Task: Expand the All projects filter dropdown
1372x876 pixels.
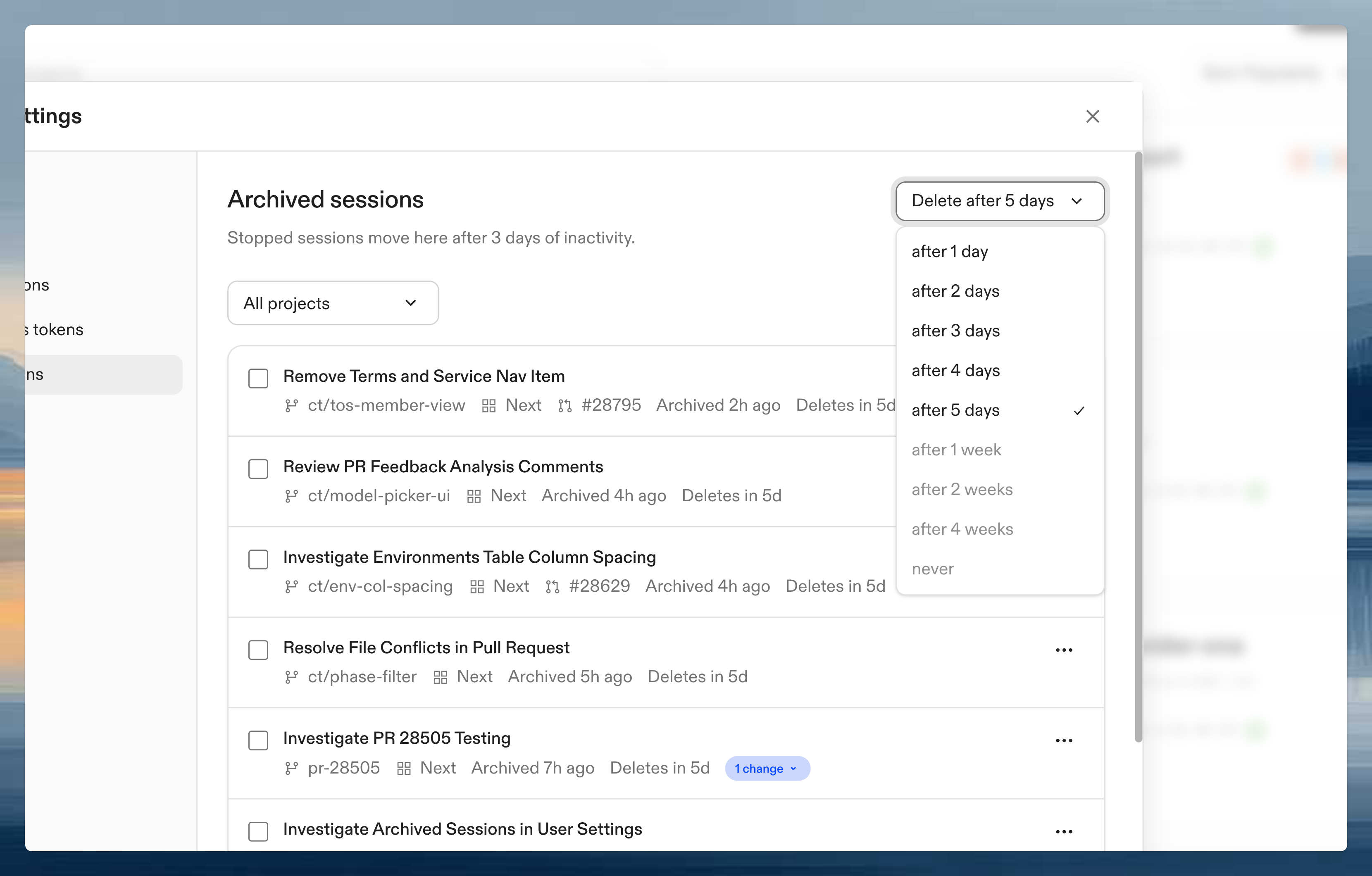Action: click(333, 303)
